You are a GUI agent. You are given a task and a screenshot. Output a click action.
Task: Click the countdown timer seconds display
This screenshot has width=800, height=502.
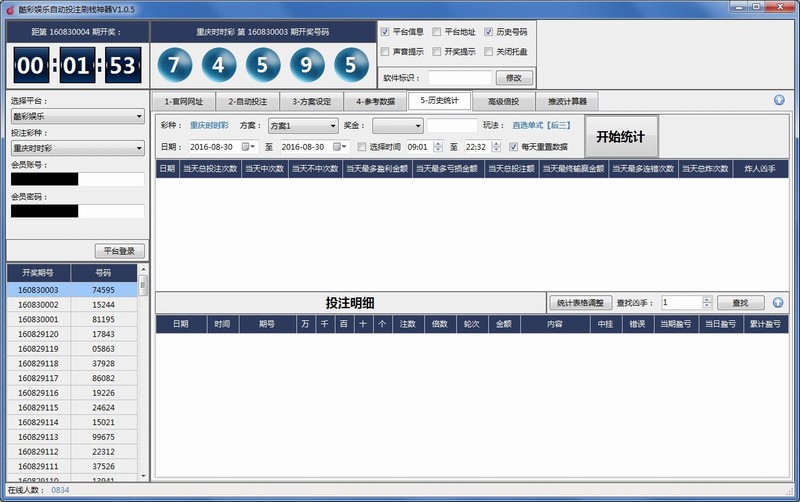pyautogui.click(x=122, y=67)
